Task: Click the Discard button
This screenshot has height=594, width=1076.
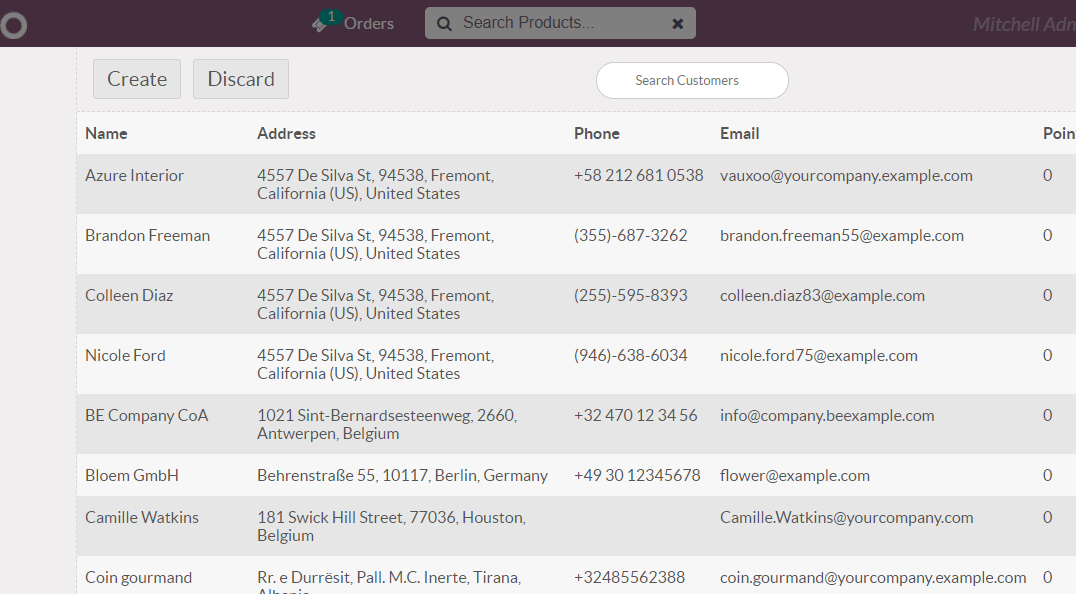Action: pos(241,79)
